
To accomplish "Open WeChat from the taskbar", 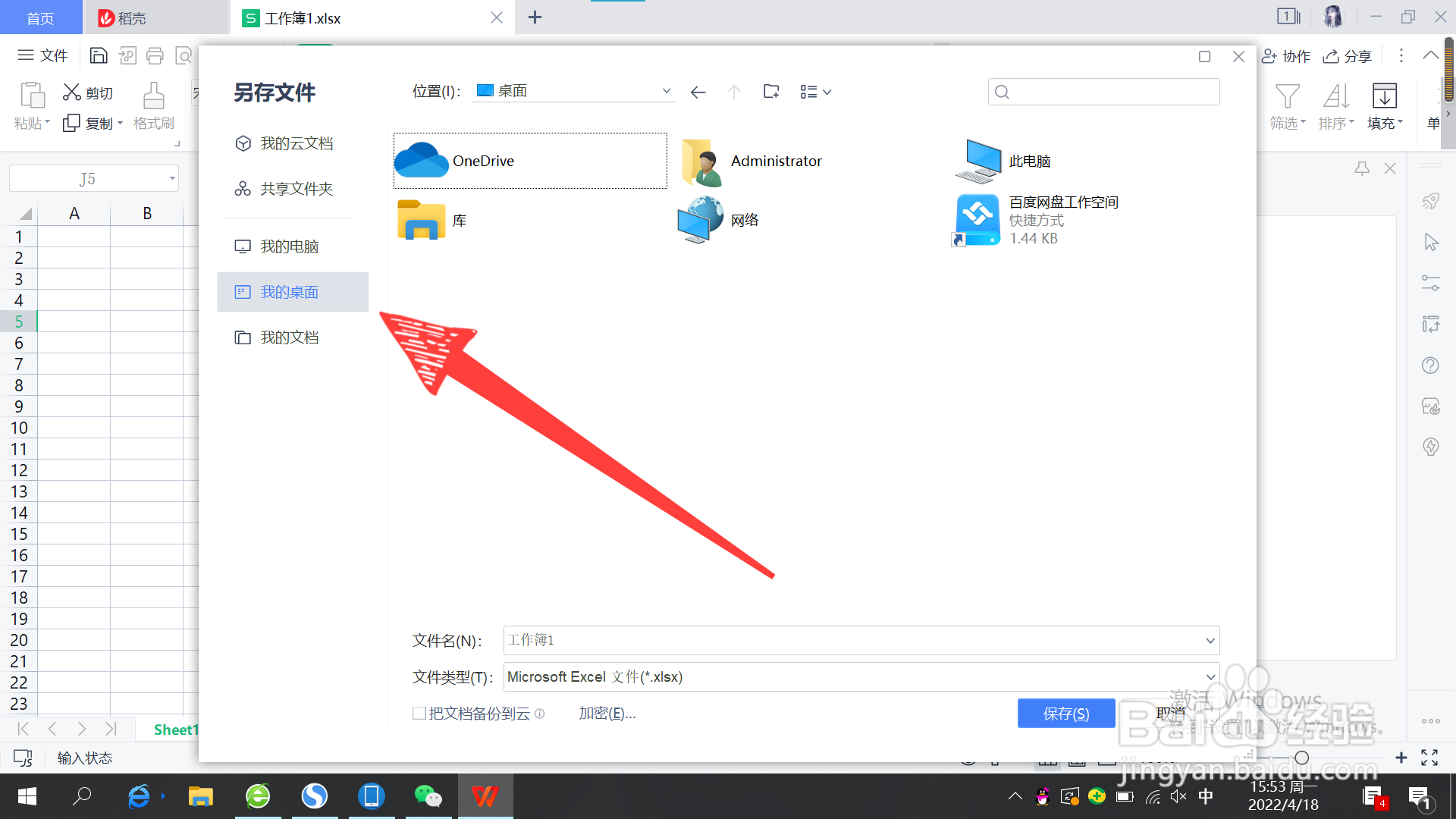I will [428, 796].
